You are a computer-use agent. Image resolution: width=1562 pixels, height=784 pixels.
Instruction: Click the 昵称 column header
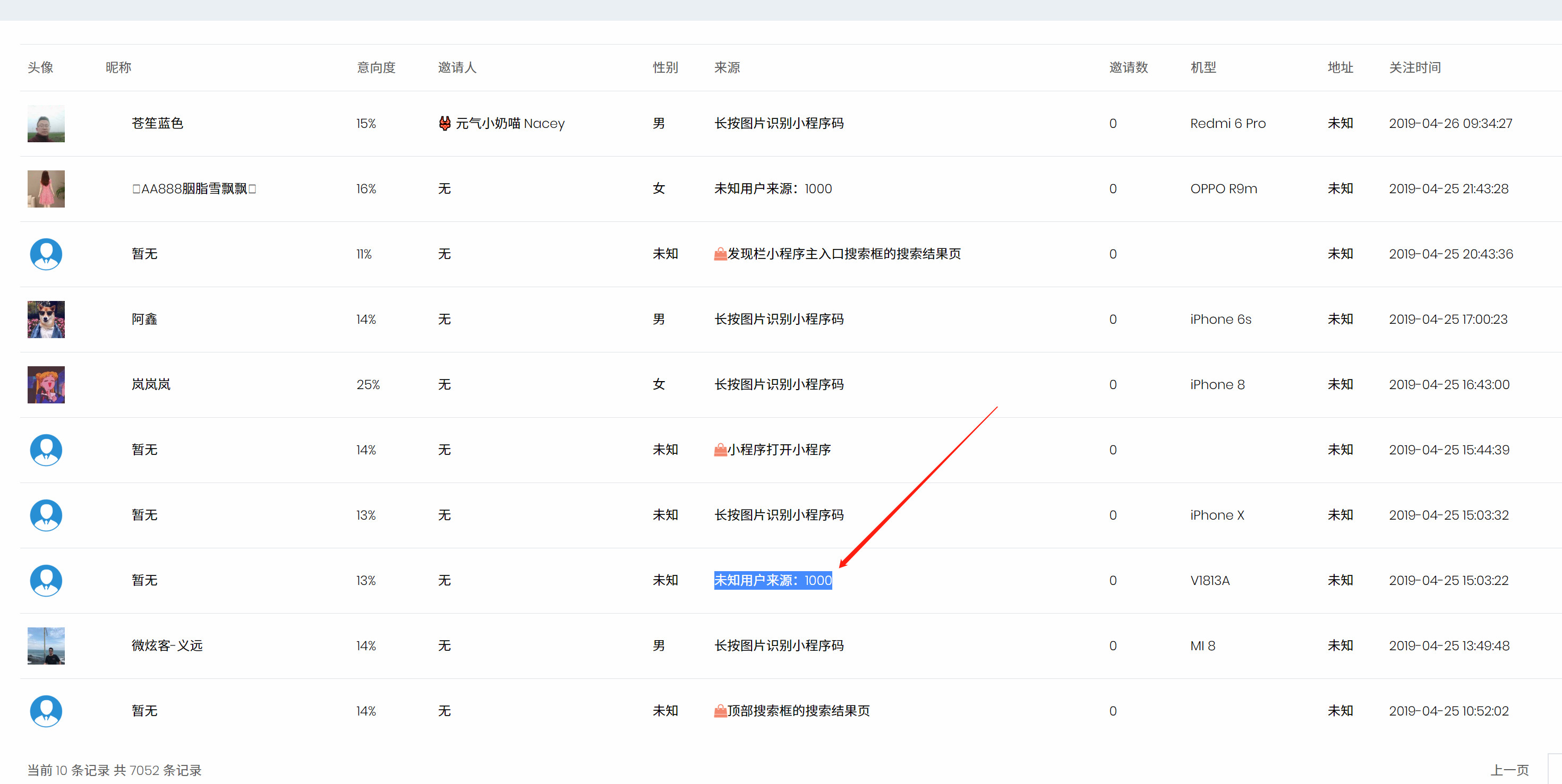click(118, 67)
